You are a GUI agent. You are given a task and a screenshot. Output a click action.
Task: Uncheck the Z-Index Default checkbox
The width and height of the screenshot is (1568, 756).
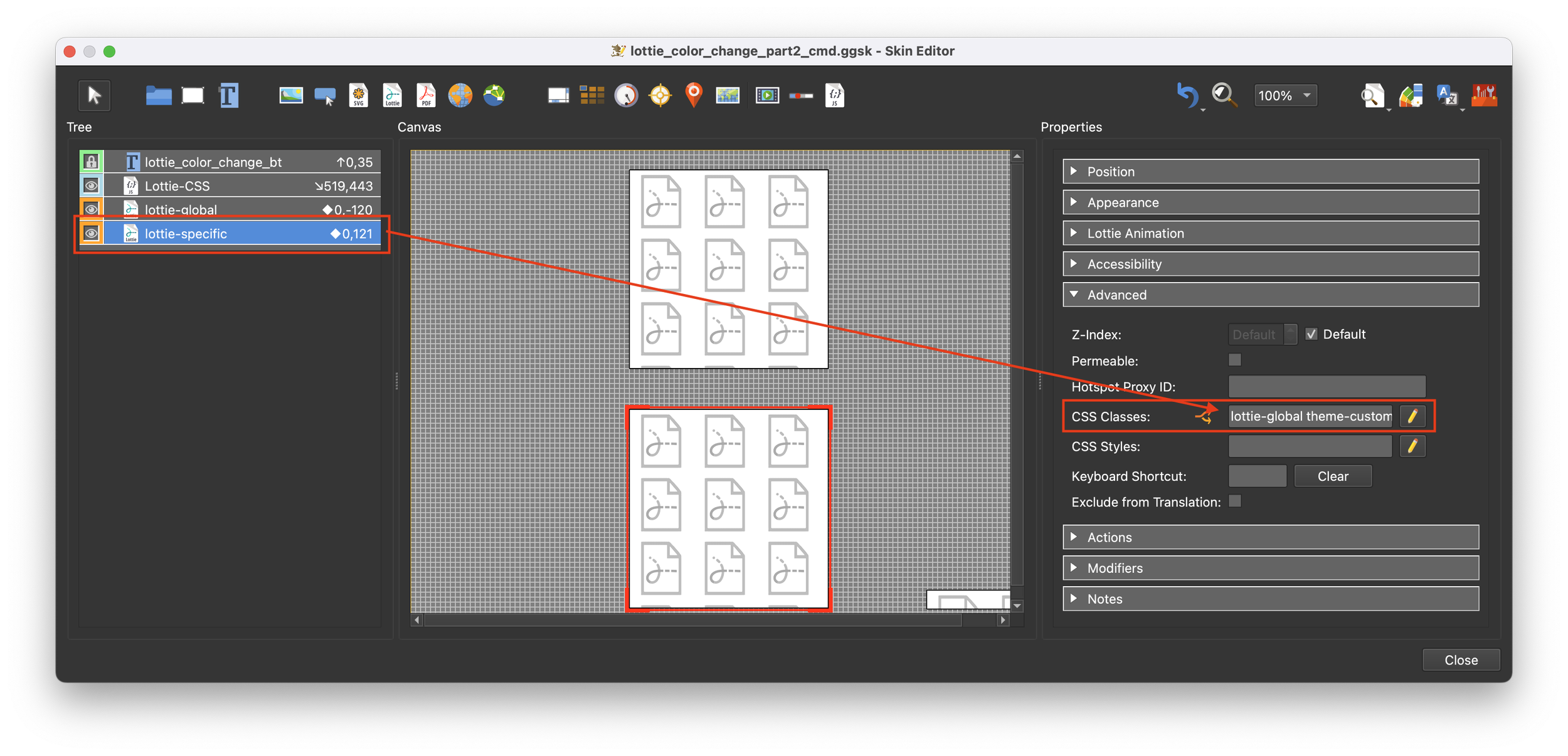[x=1311, y=334]
